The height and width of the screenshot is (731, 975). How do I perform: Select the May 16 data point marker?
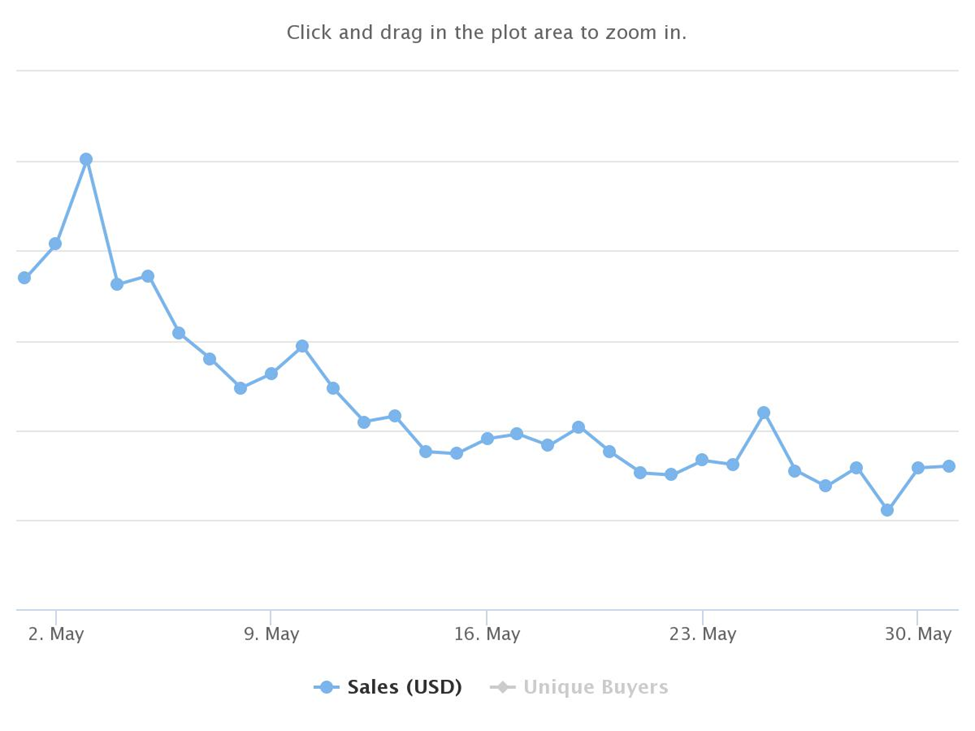pos(487,438)
